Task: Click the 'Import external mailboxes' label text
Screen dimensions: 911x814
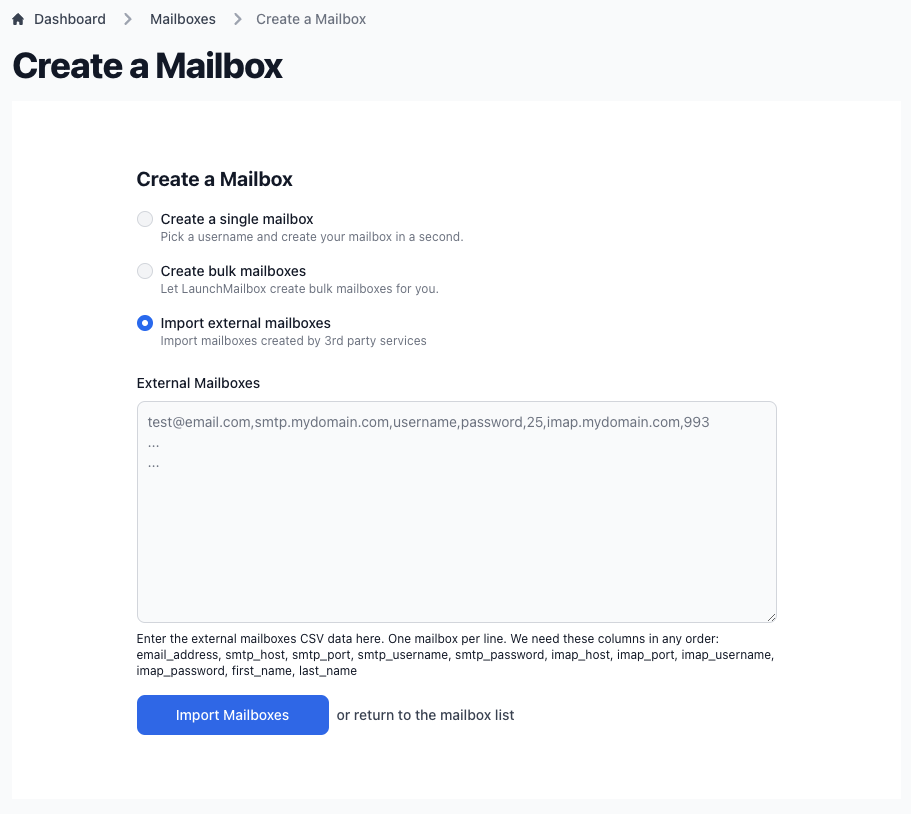Action: pos(245,323)
